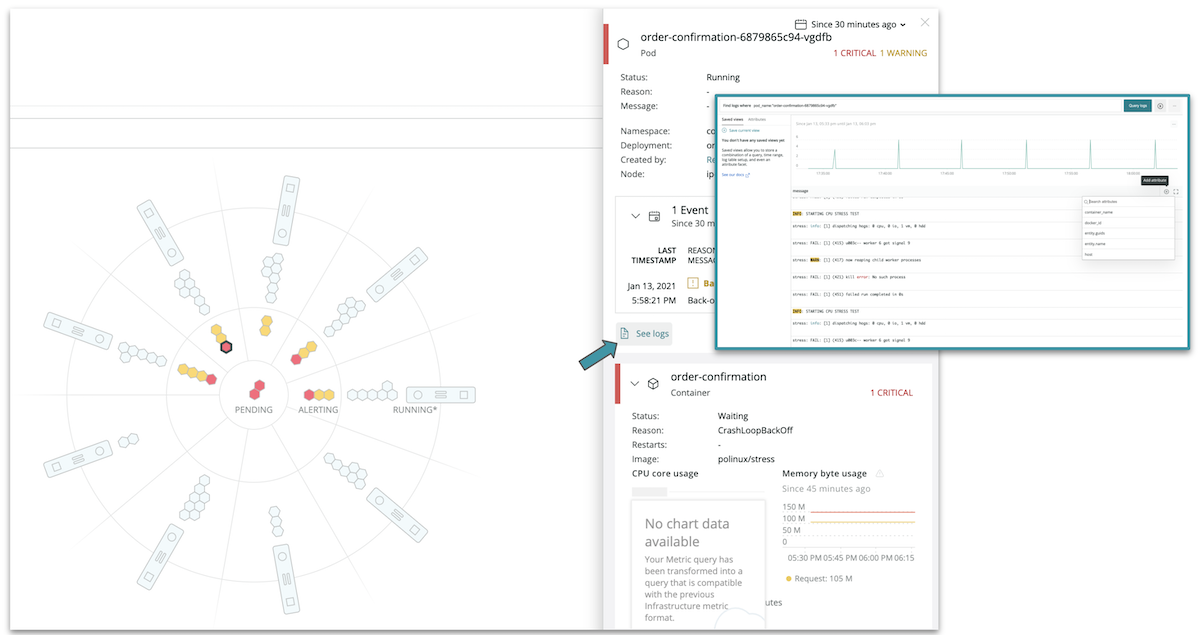Viewport: 1200px width, 635px height.
Task: Close the pod details panel
Action: 925,22
